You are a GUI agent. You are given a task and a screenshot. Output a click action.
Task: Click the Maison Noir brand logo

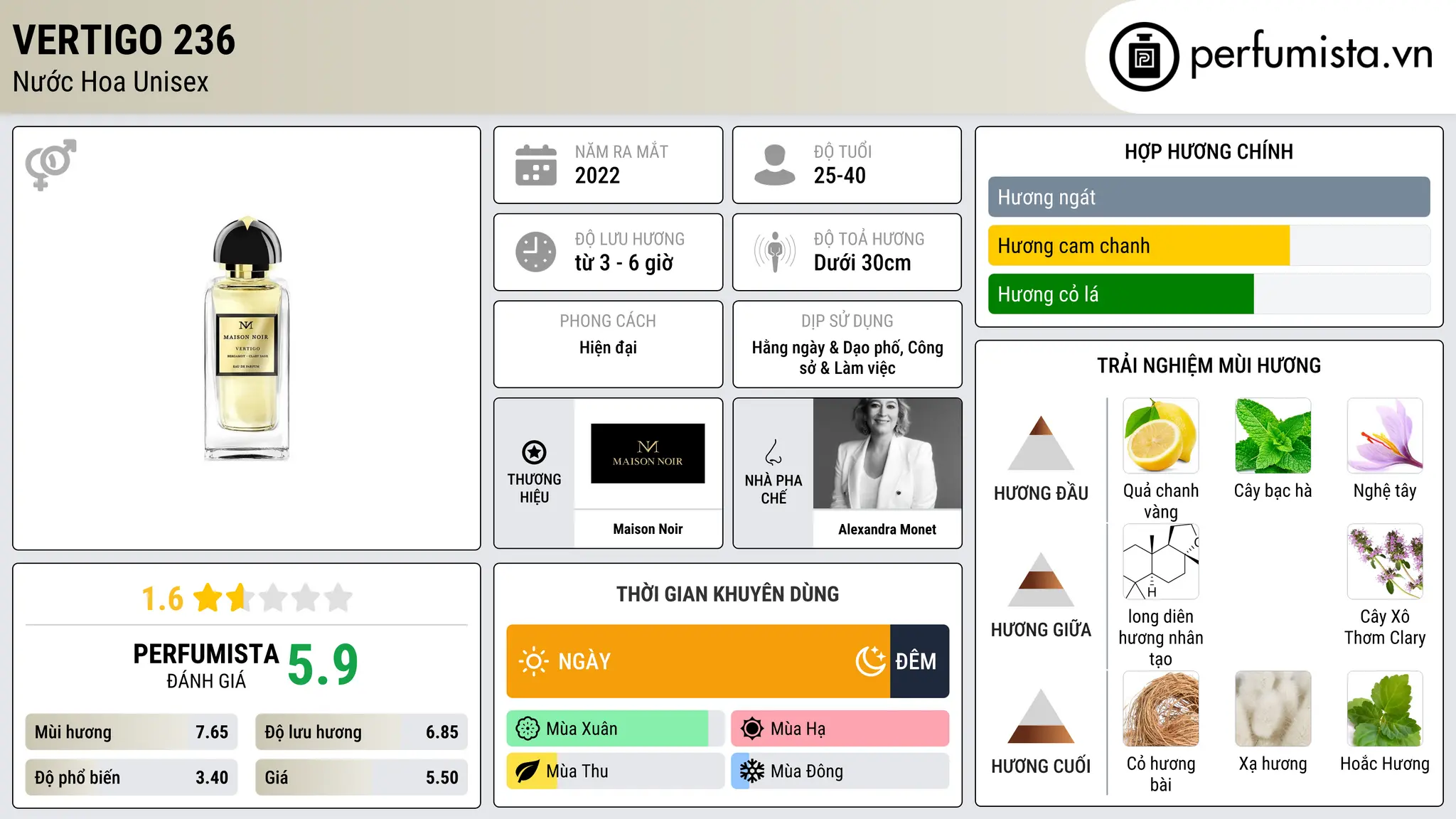point(648,454)
